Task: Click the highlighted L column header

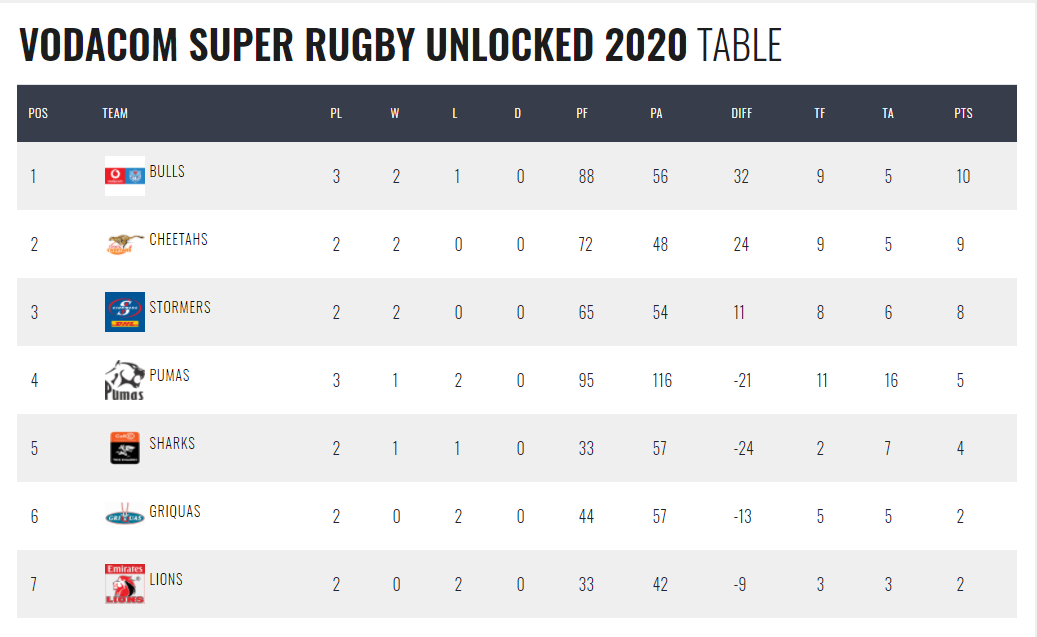Action: 455,113
